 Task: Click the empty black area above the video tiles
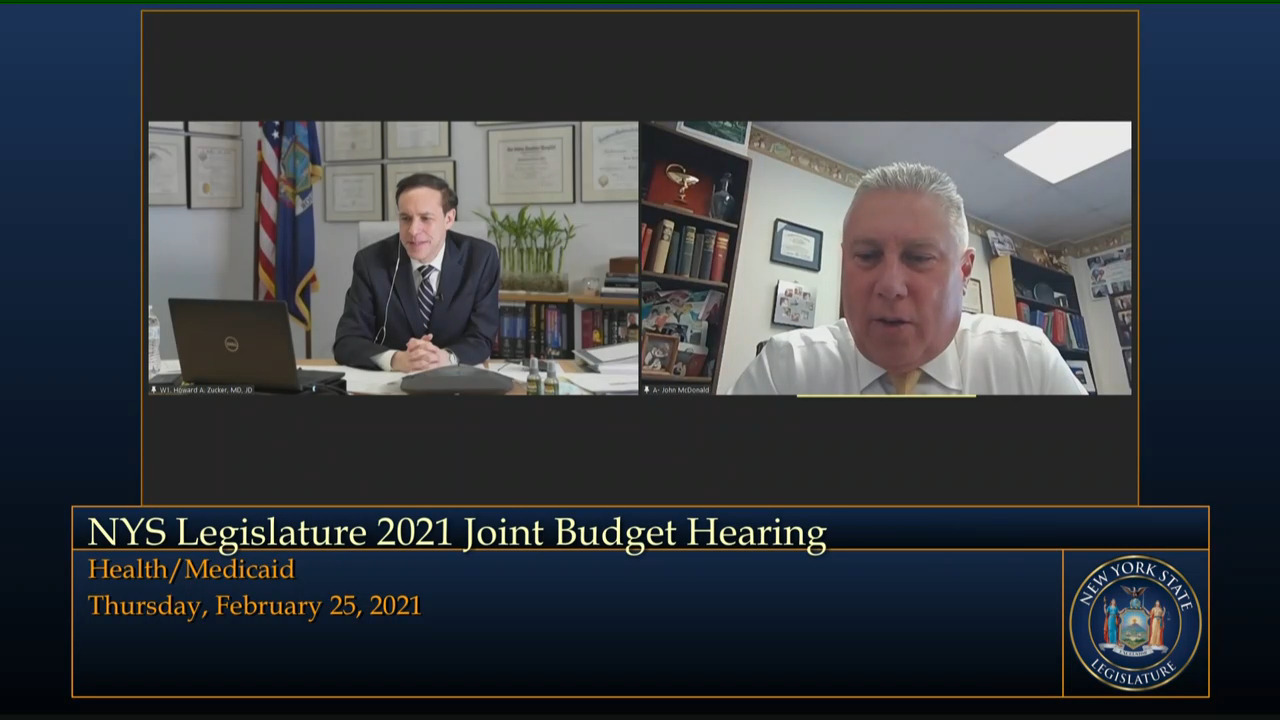click(640, 65)
